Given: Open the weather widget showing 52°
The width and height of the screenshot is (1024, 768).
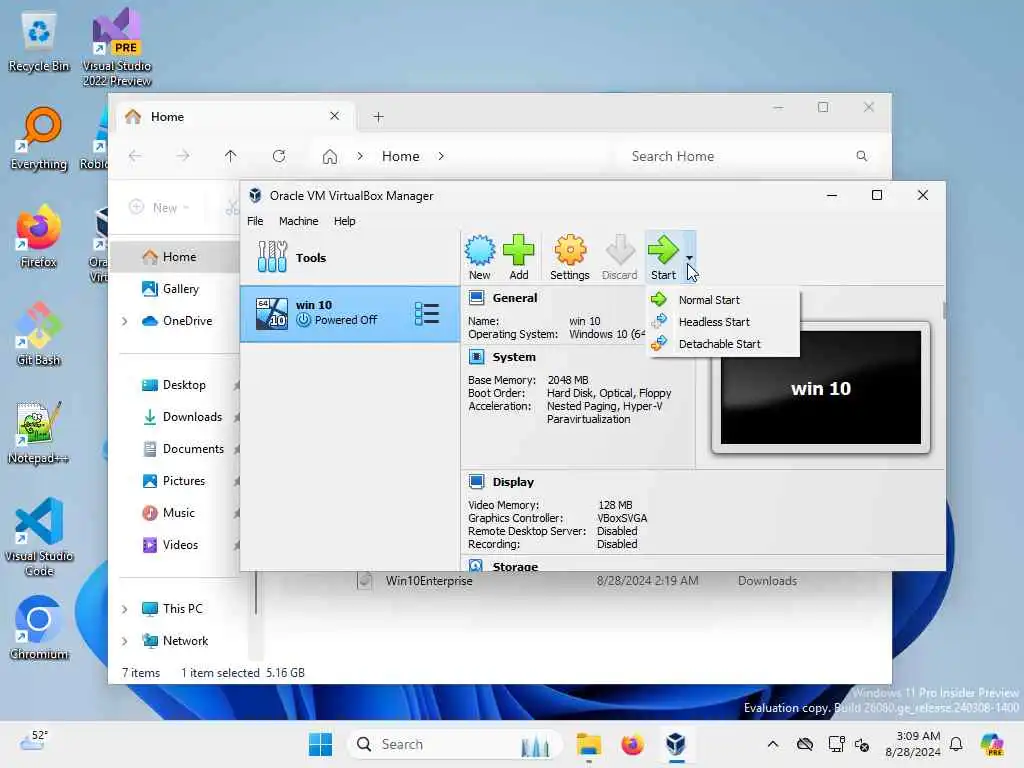Looking at the screenshot, I should click(33, 742).
